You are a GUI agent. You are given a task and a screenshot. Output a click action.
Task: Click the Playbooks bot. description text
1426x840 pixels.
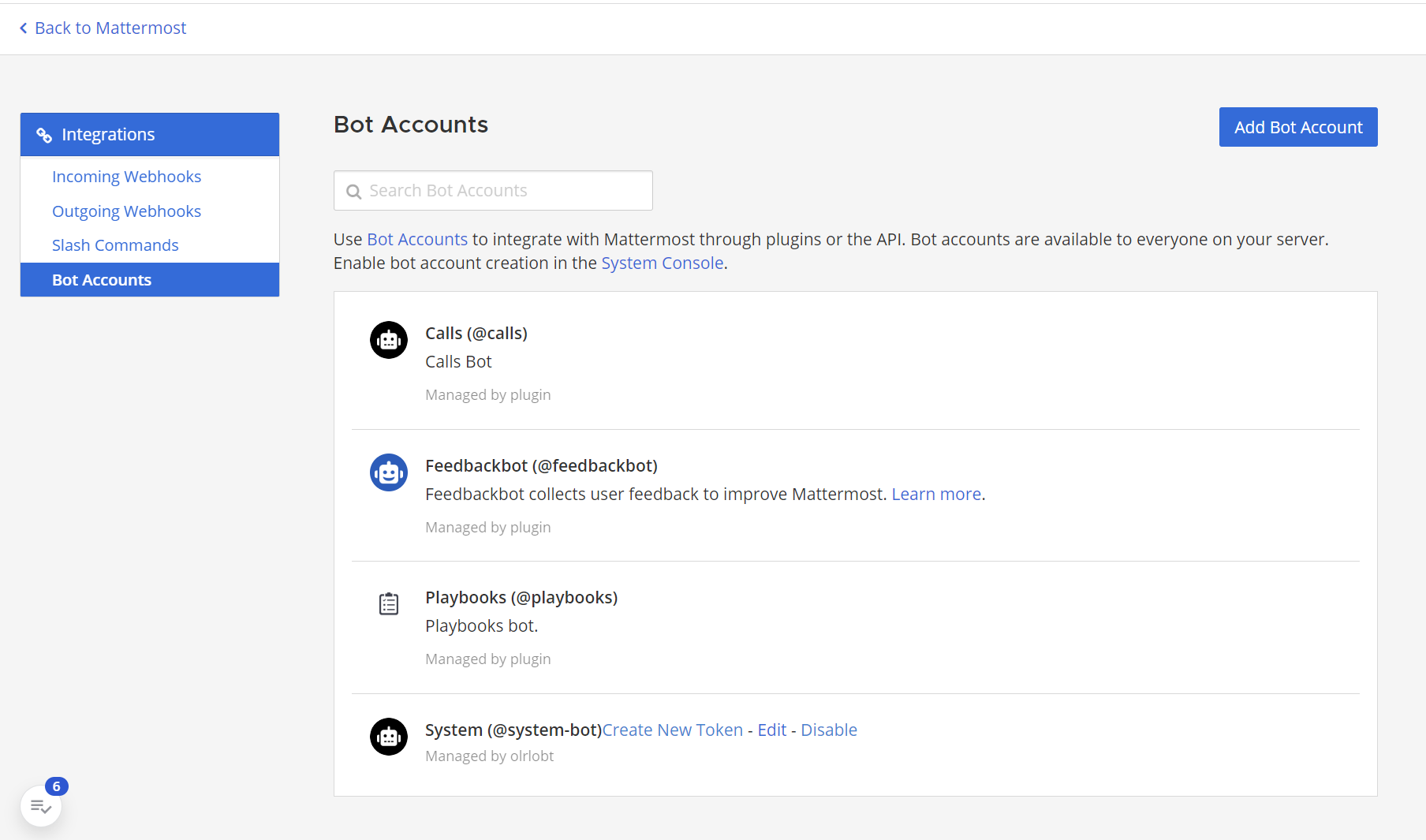click(482, 626)
